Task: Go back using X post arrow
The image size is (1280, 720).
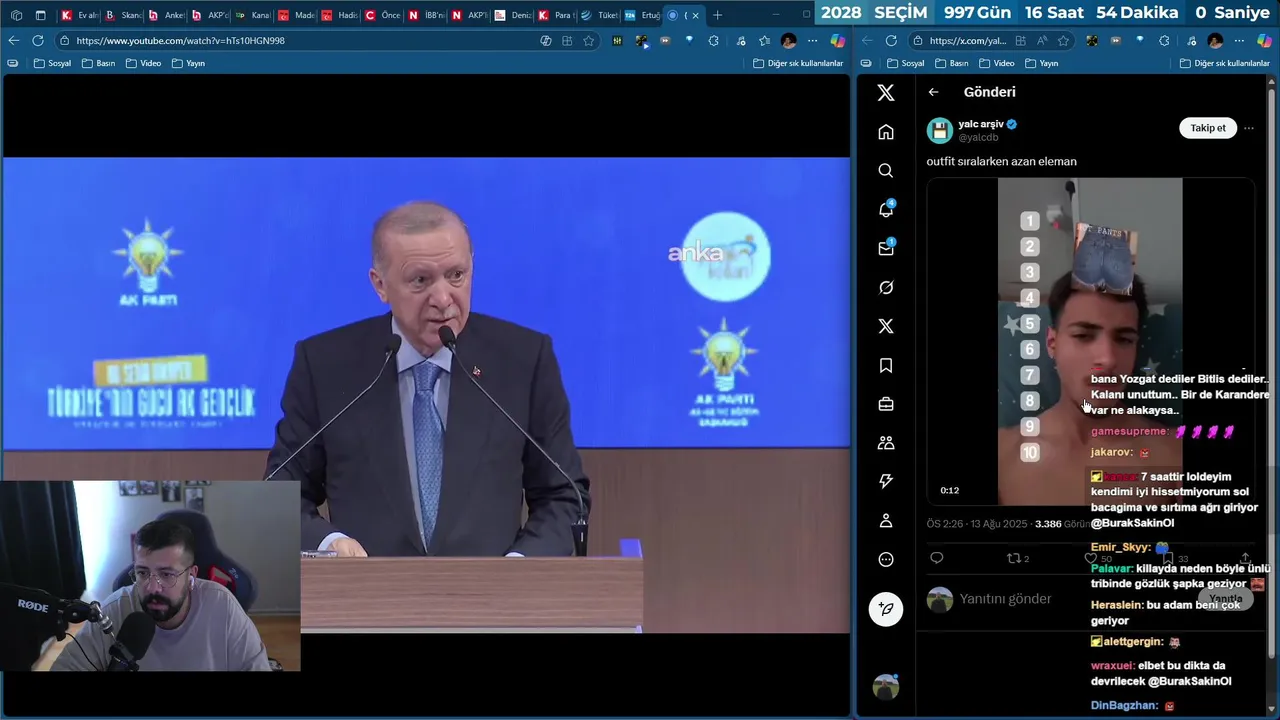Action: [x=933, y=92]
